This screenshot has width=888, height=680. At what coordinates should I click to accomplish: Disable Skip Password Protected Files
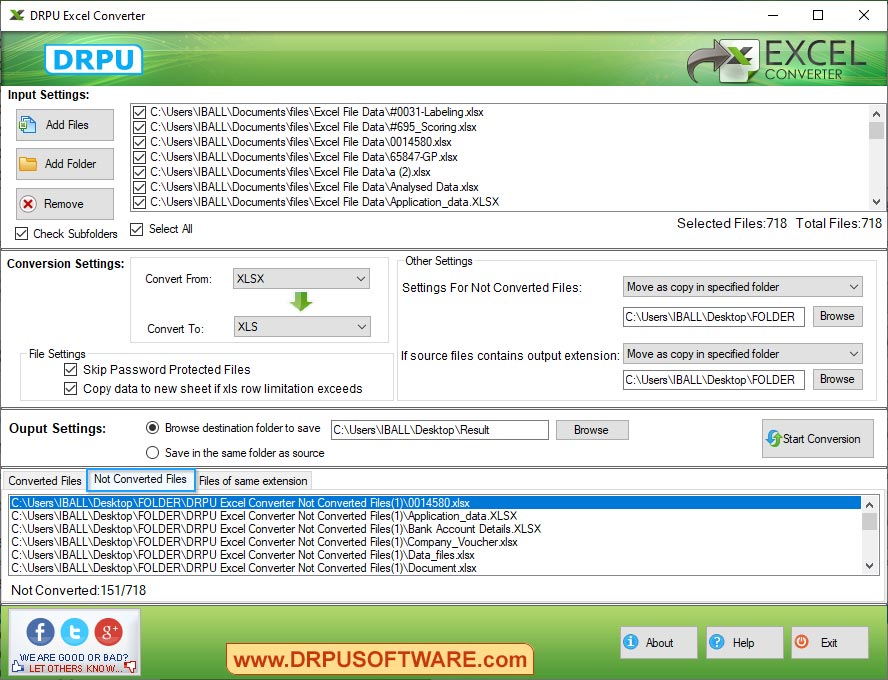[70, 369]
